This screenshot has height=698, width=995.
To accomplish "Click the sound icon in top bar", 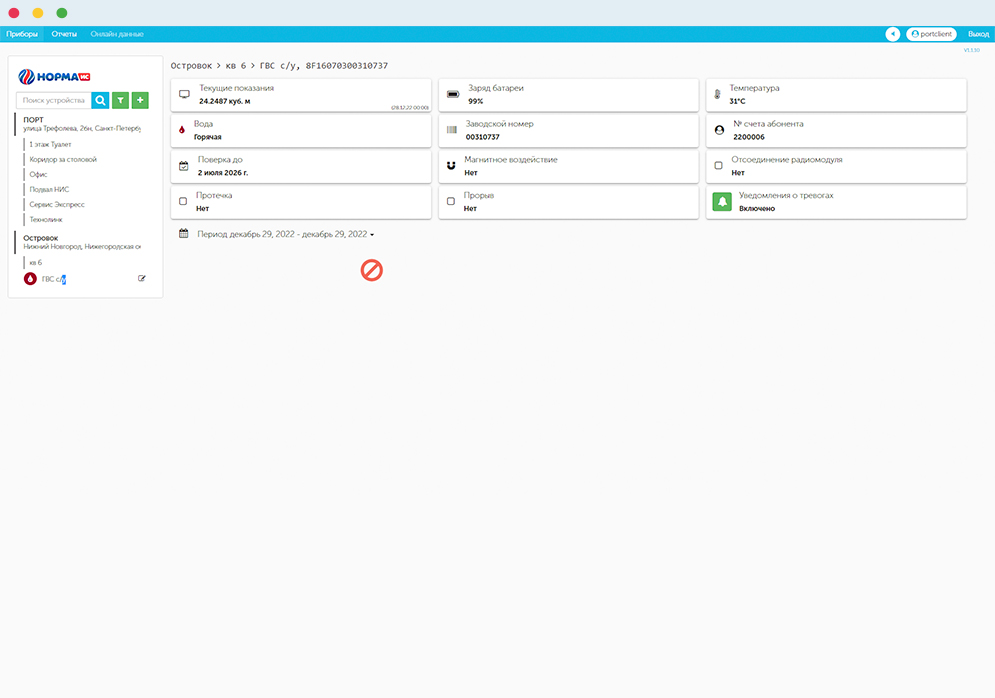I will (x=892, y=34).
